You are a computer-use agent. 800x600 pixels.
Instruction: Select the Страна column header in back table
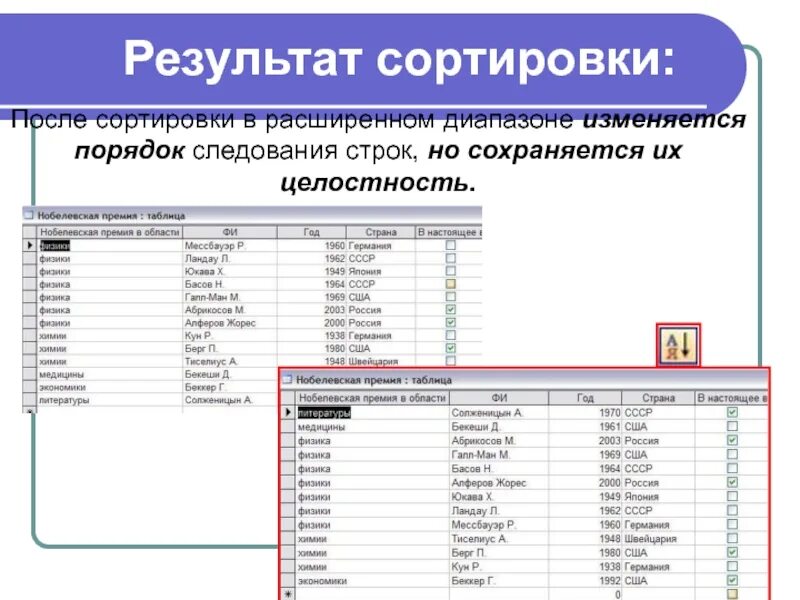pos(381,232)
